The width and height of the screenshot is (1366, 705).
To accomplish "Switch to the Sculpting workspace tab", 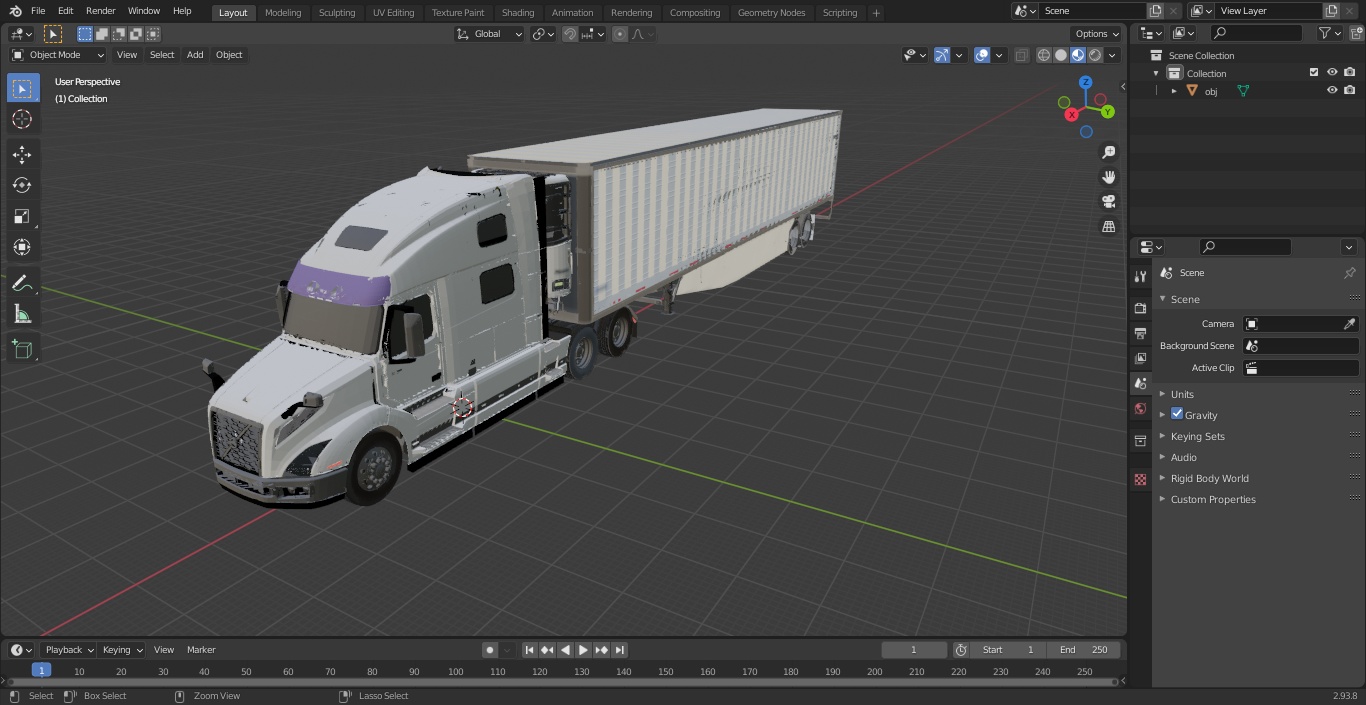I will click(337, 13).
